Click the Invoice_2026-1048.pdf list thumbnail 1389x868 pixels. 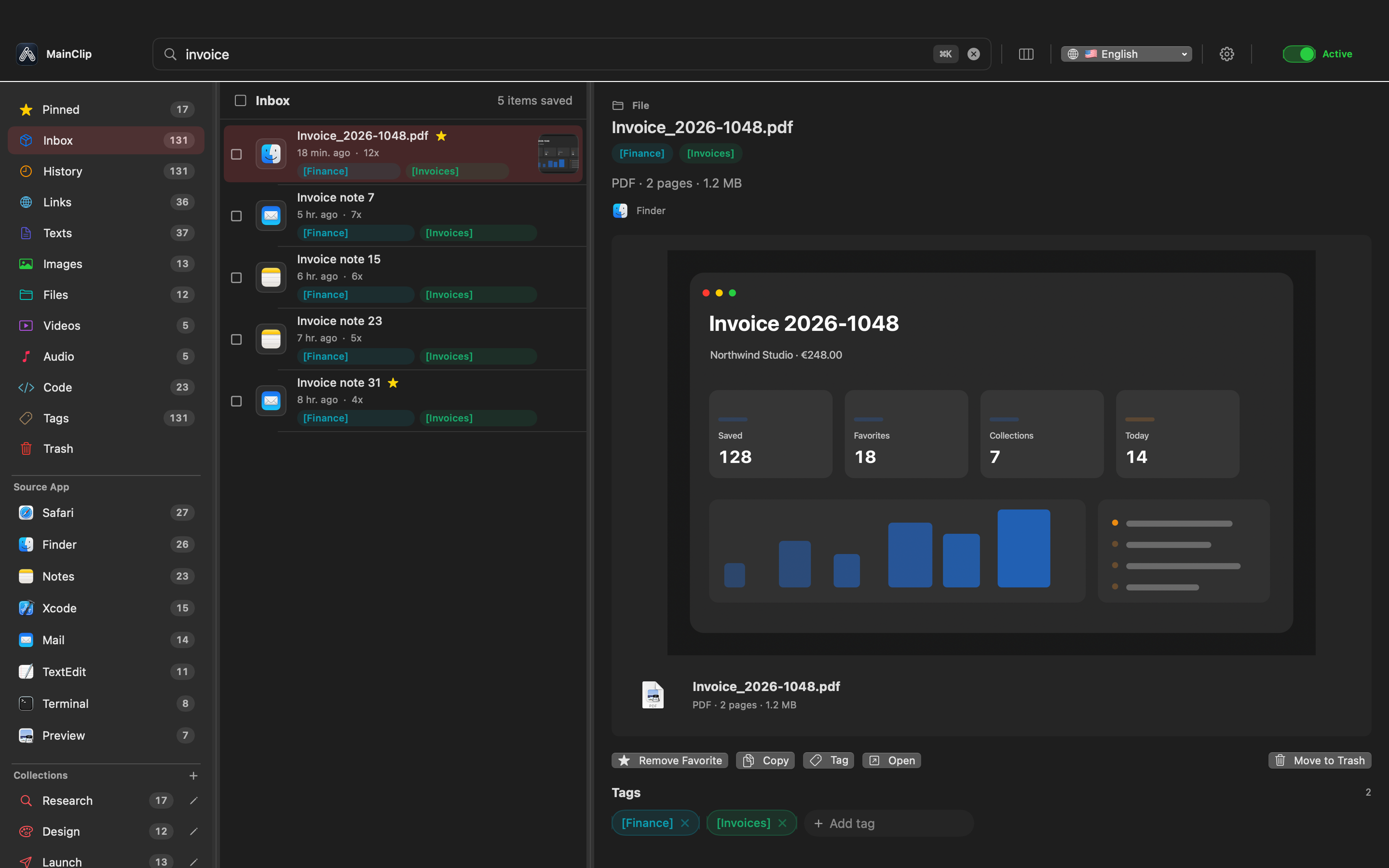[x=558, y=154]
